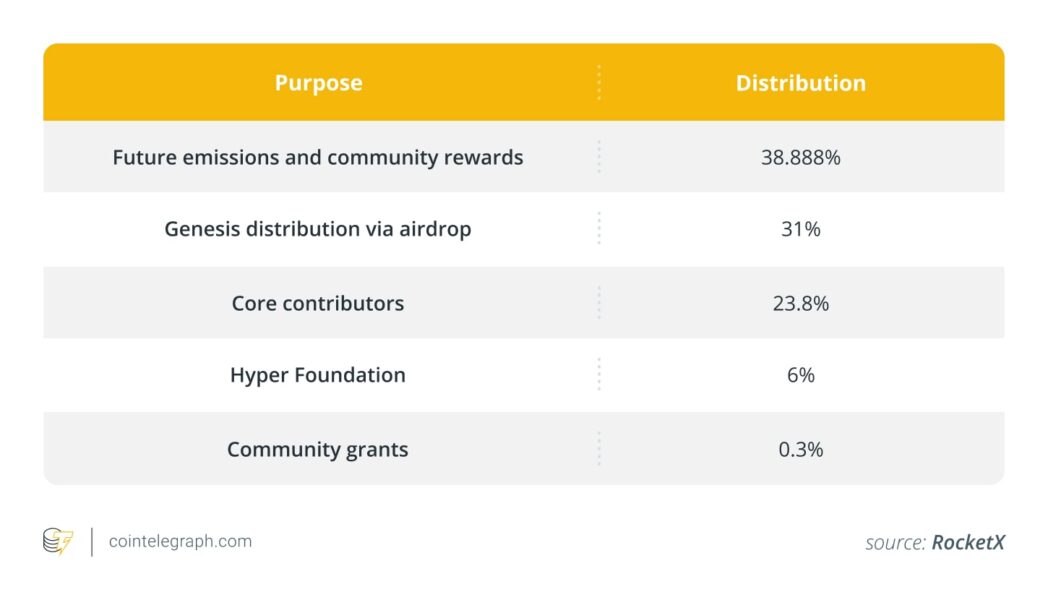
Task: Click the Community grants row label
Action: [318, 449]
